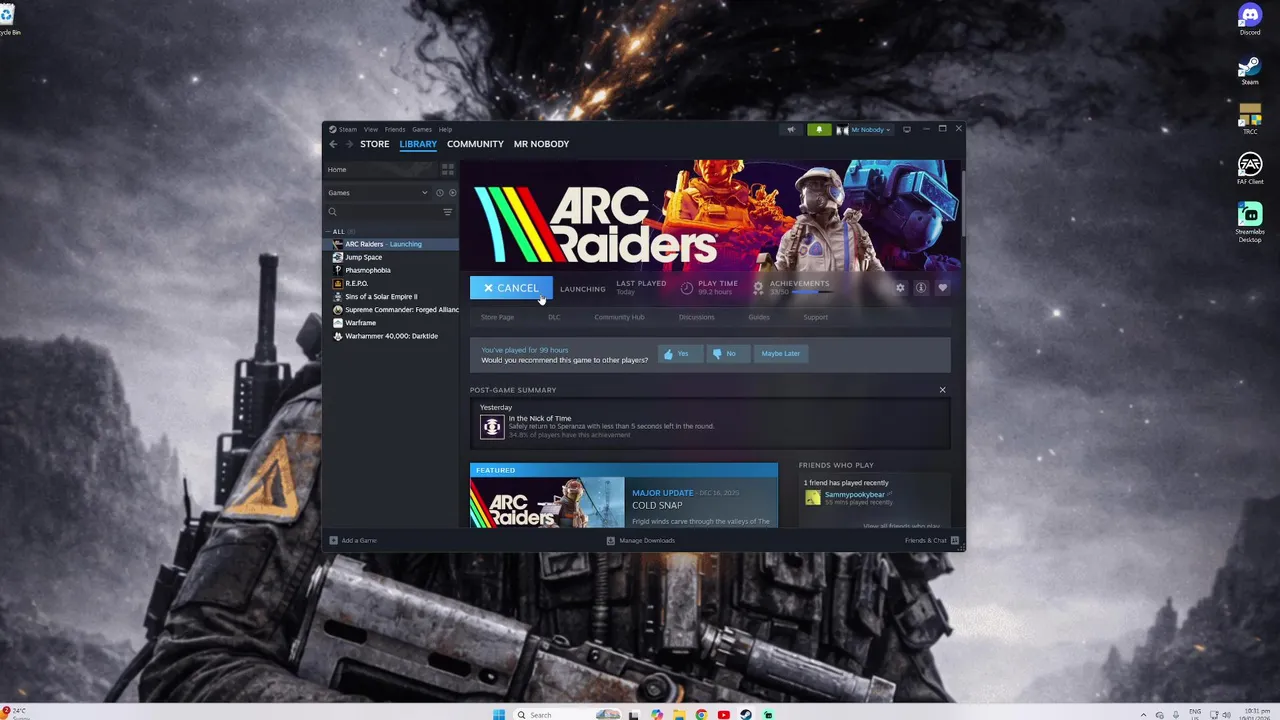The image size is (1280, 720).
Task: Open the Guides link
Action: 759,317
